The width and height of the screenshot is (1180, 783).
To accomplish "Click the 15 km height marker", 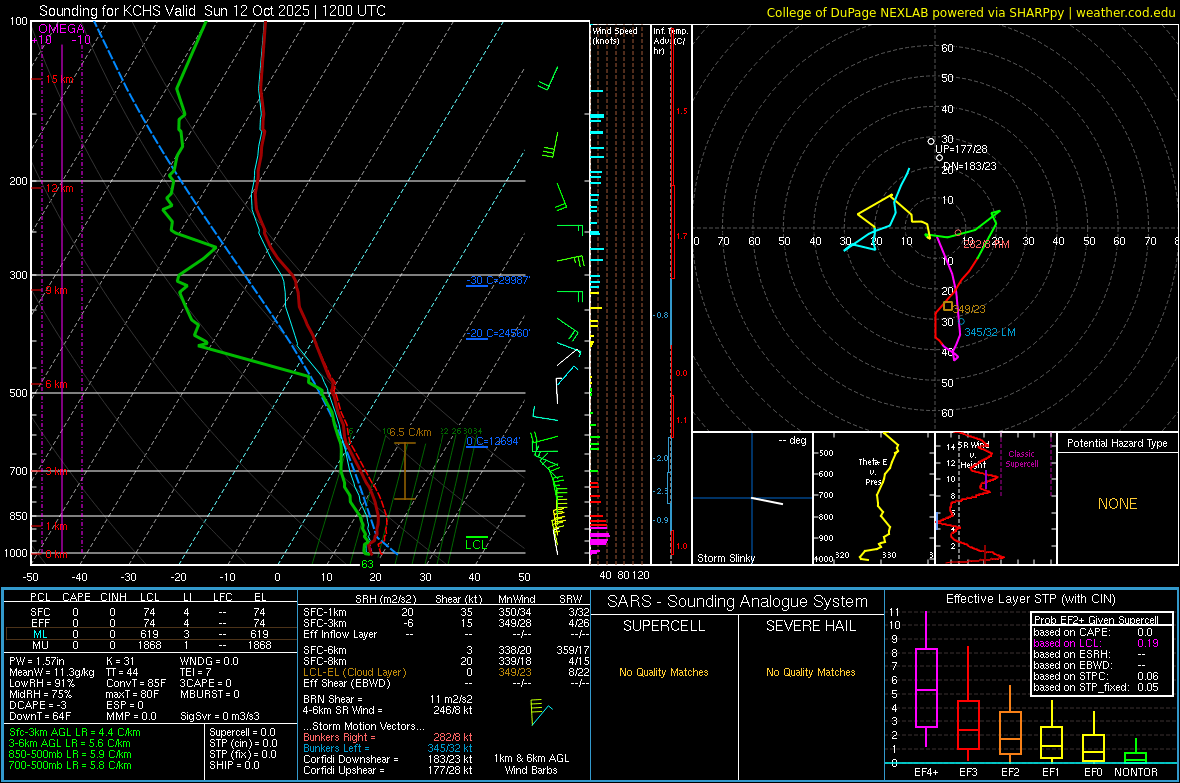I will tap(59, 79).
